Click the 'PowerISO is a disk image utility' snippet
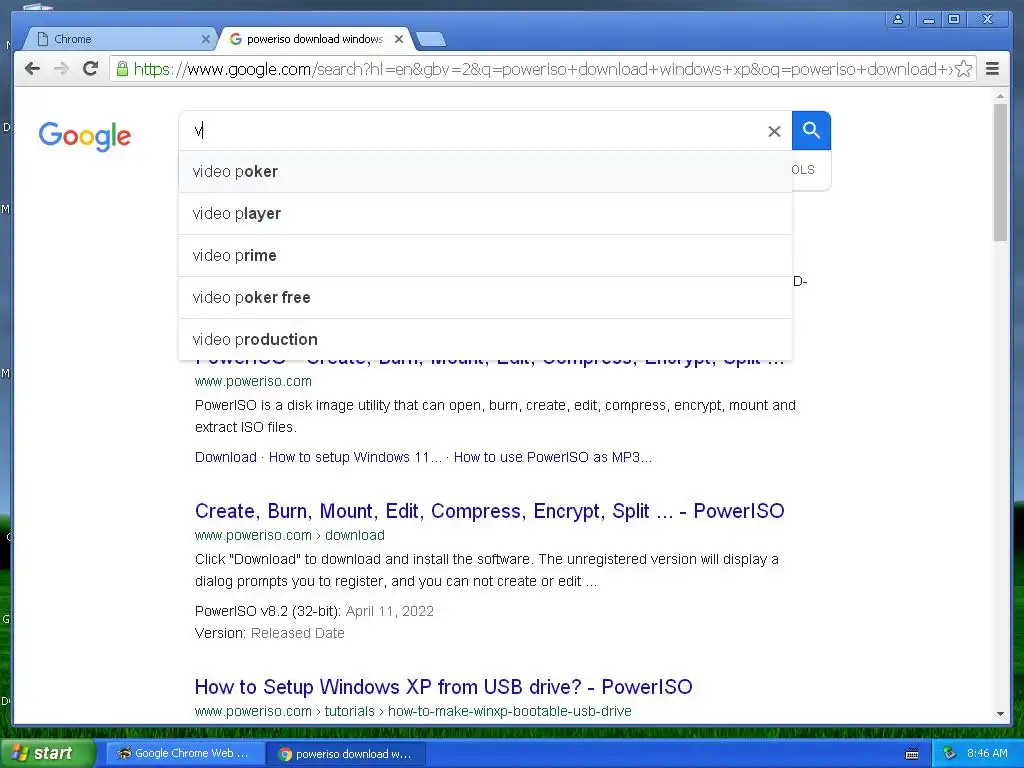This screenshot has width=1024, height=768. 495,416
